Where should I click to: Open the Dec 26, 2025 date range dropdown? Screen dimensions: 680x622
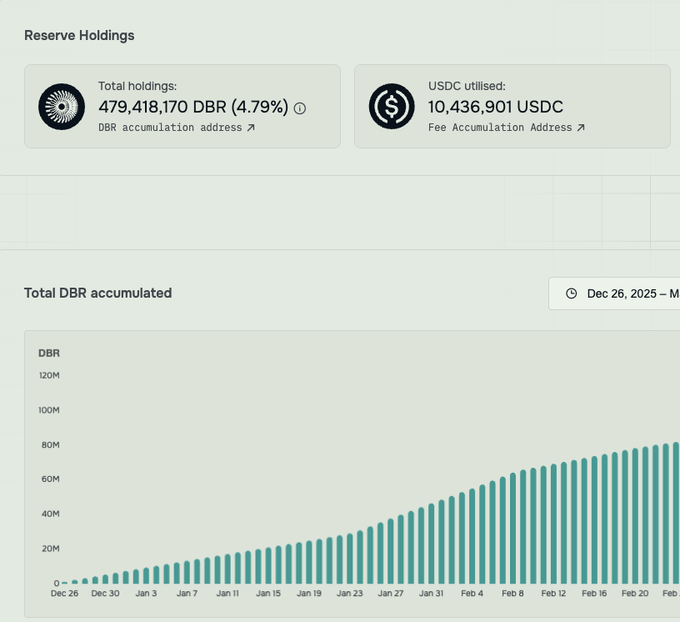click(x=620, y=294)
